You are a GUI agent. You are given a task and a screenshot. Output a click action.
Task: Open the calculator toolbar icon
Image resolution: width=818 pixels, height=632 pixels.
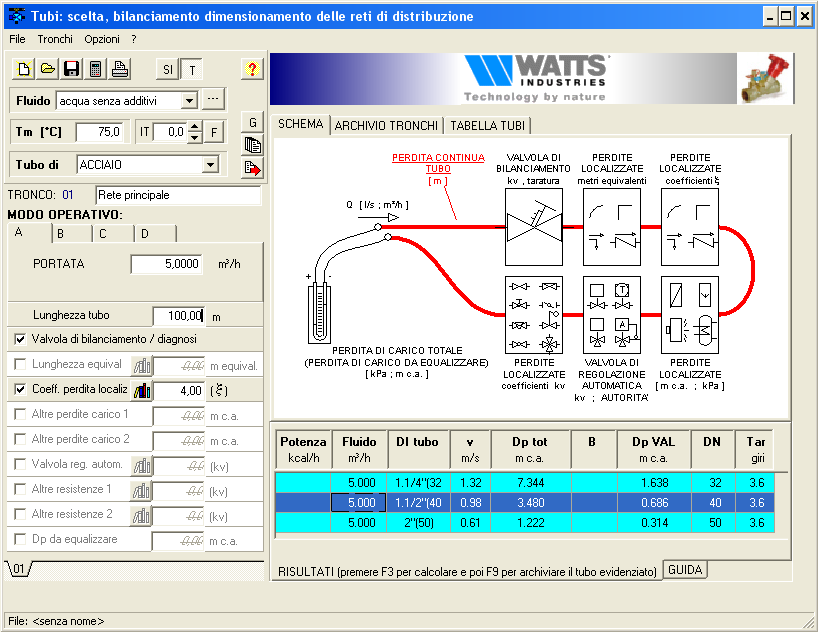point(96,69)
